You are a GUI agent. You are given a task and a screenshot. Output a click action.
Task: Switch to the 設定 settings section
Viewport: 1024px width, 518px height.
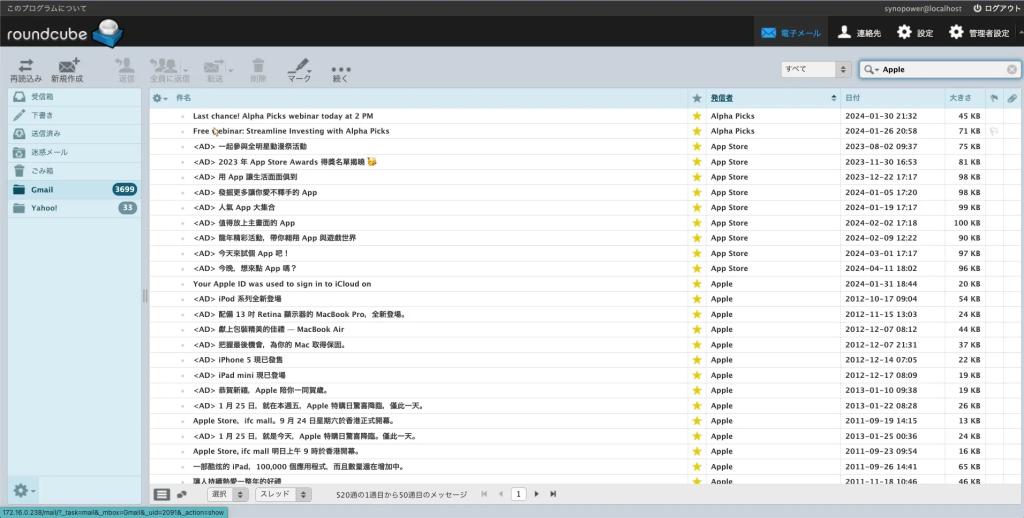point(915,32)
